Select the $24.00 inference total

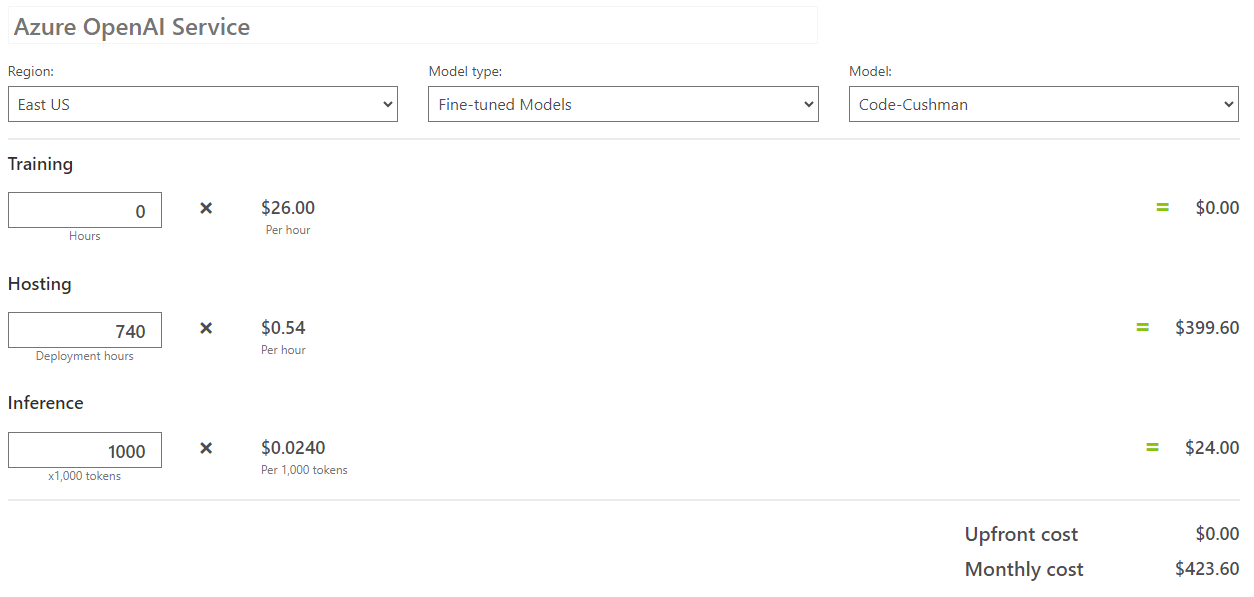[x=1212, y=448]
